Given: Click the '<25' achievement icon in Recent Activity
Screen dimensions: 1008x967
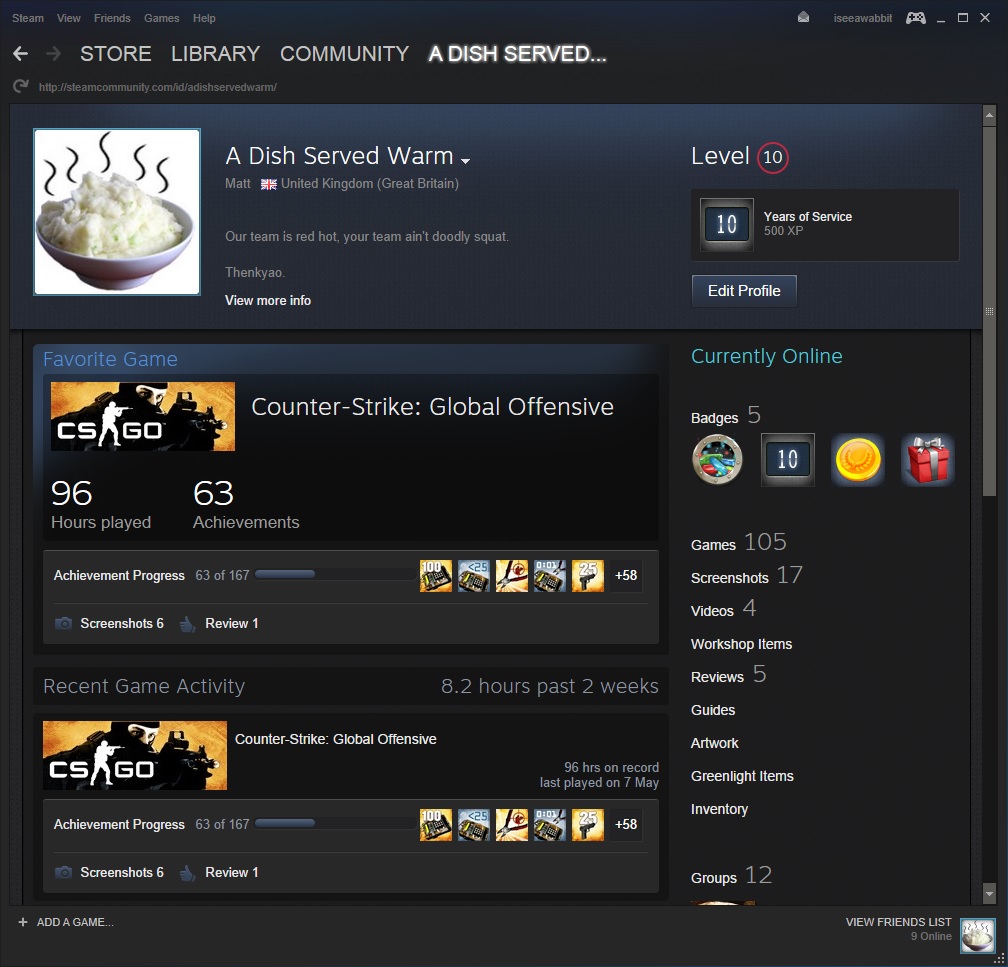Looking at the screenshot, I should pyautogui.click(x=474, y=824).
